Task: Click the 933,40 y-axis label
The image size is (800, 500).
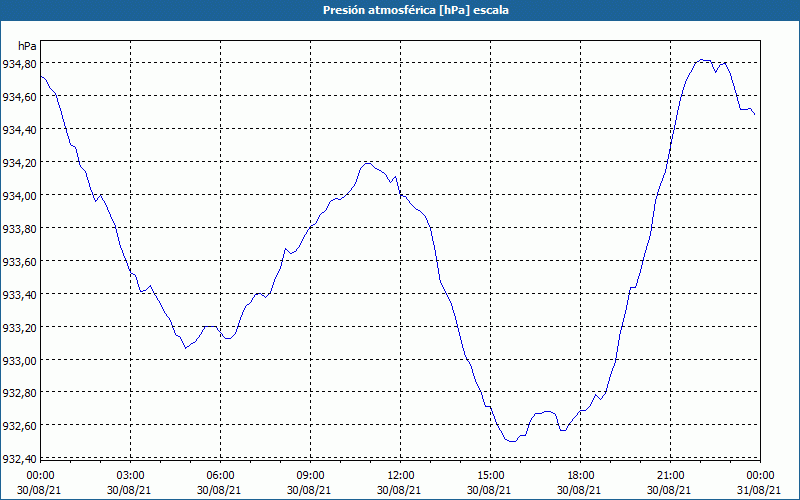Action: [x=19, y=294]
